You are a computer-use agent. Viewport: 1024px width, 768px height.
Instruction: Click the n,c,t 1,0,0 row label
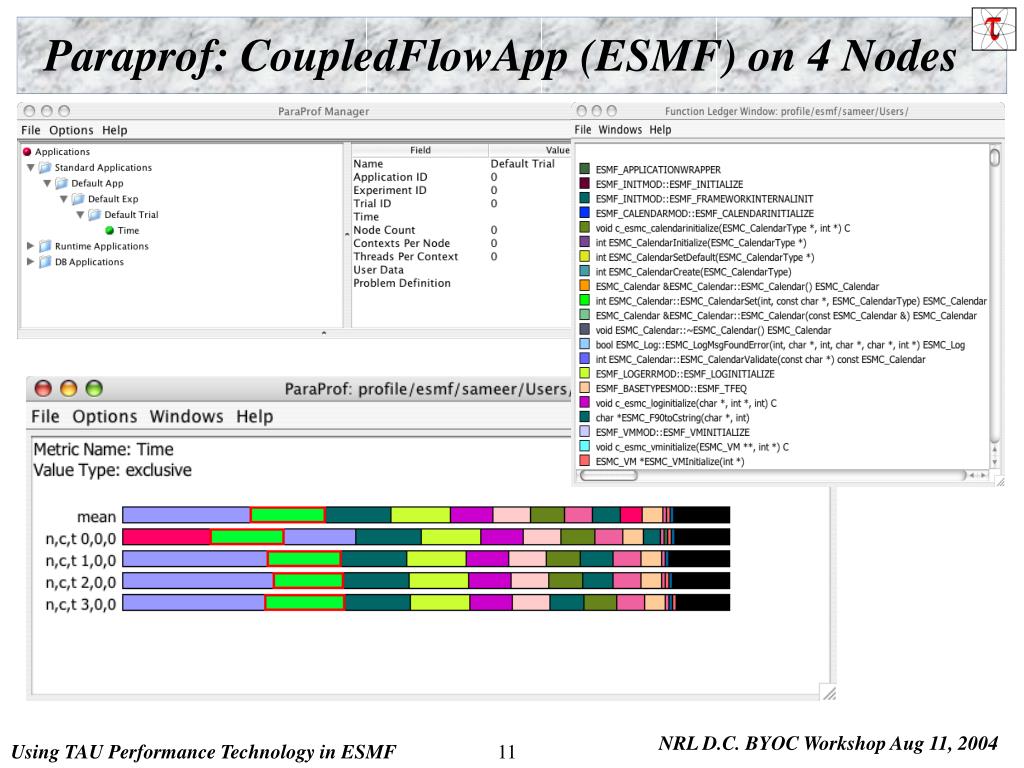click(80, 560)
